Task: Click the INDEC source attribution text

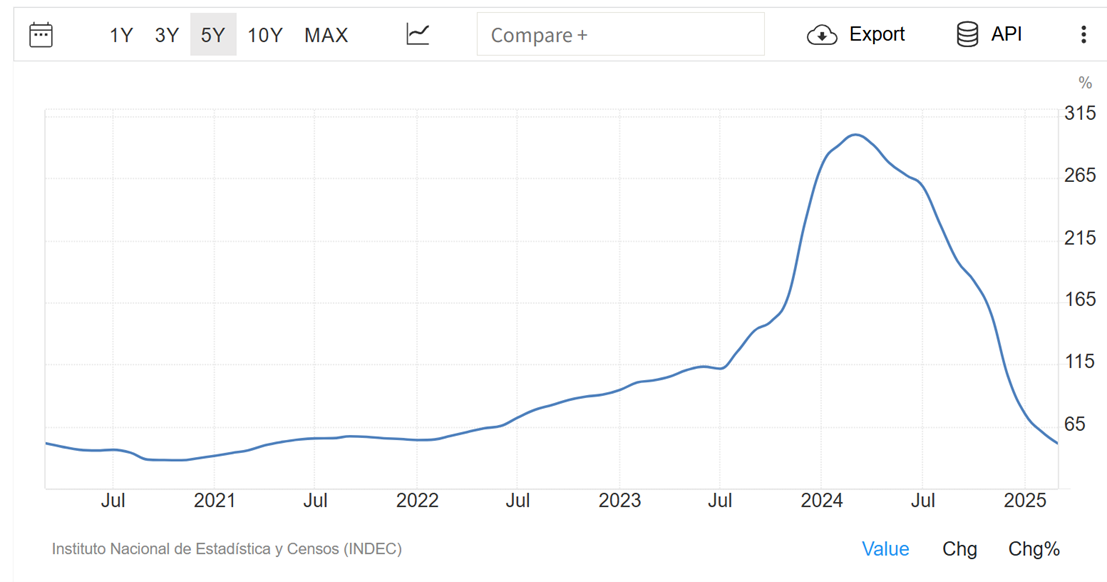Action: point(227,549)
